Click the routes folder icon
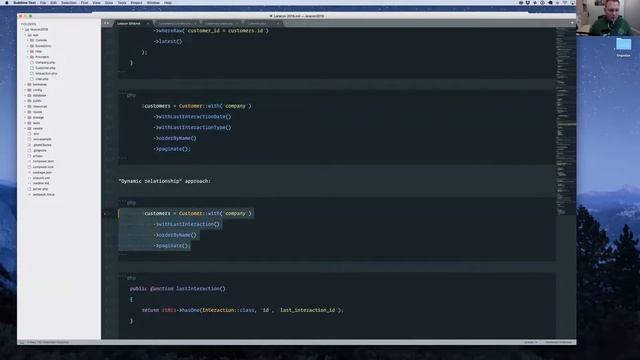 tap(29, 112)
